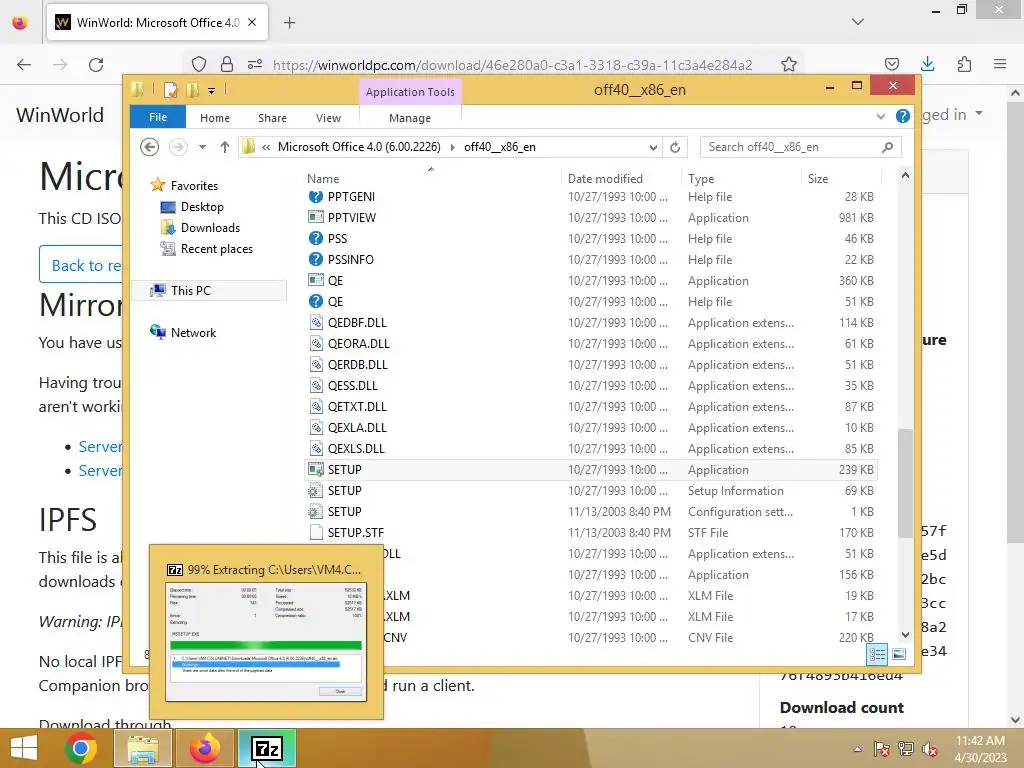
Task: Switch to large icons view layout
Action: tap(899, 654)
